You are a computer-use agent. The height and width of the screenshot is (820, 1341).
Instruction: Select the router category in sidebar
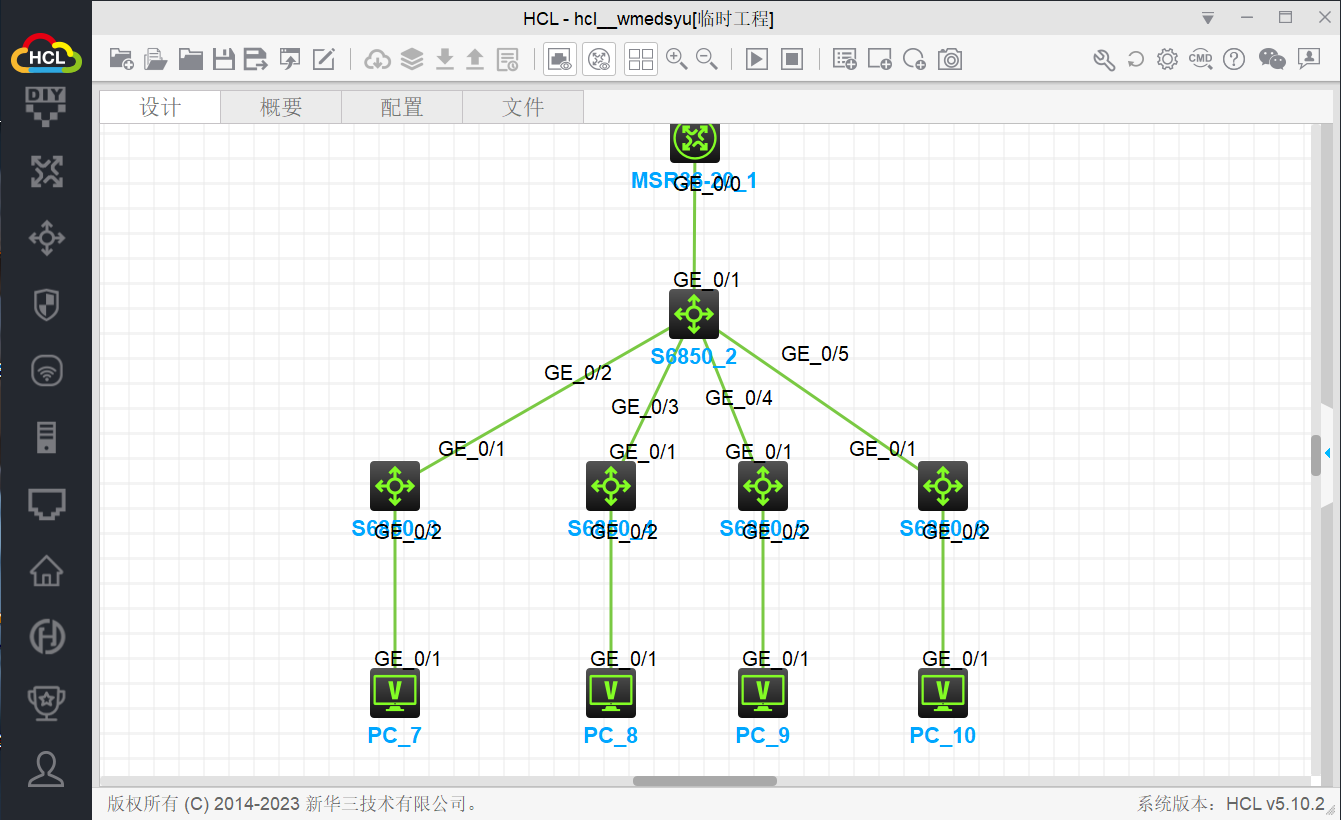46,172
